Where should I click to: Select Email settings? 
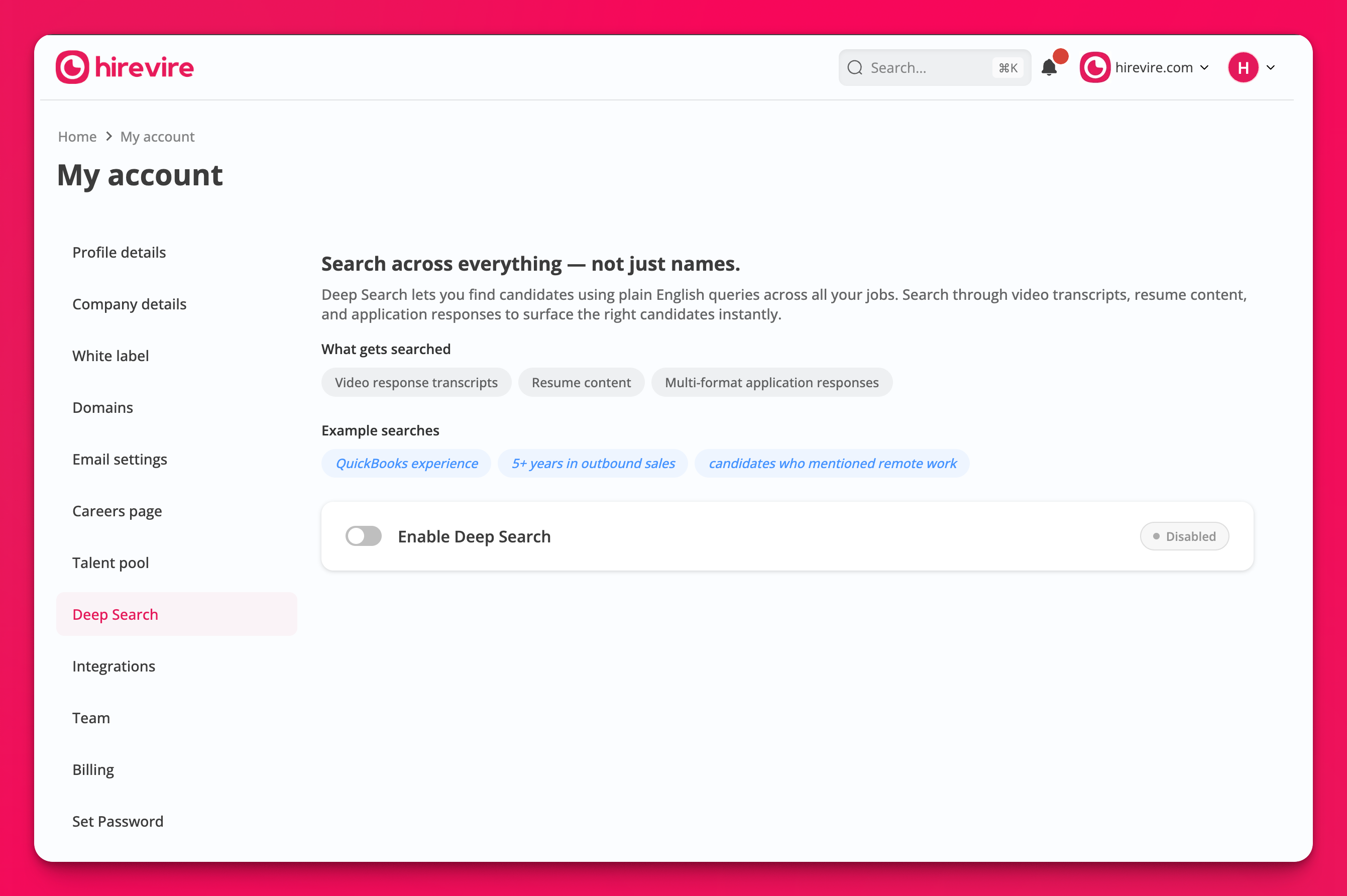coord(120,459)
